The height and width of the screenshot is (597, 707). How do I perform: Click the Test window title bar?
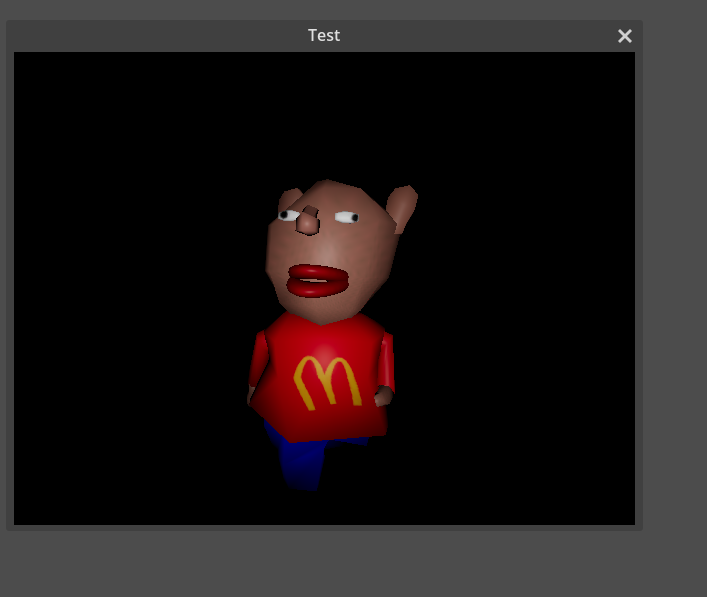pyautogui.click(x=324, y=36)
